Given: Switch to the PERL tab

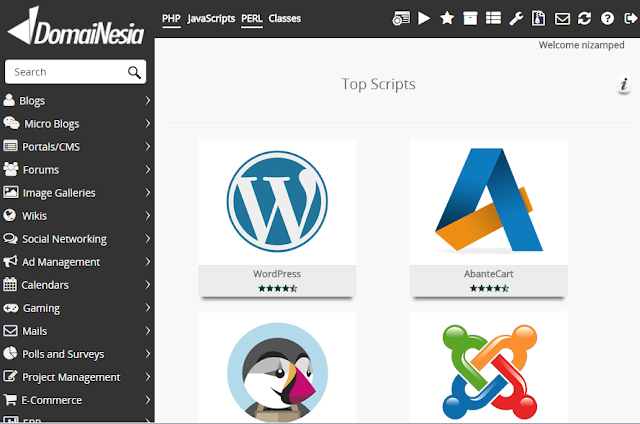Looking at the screenshot, I should pos(251,19).
